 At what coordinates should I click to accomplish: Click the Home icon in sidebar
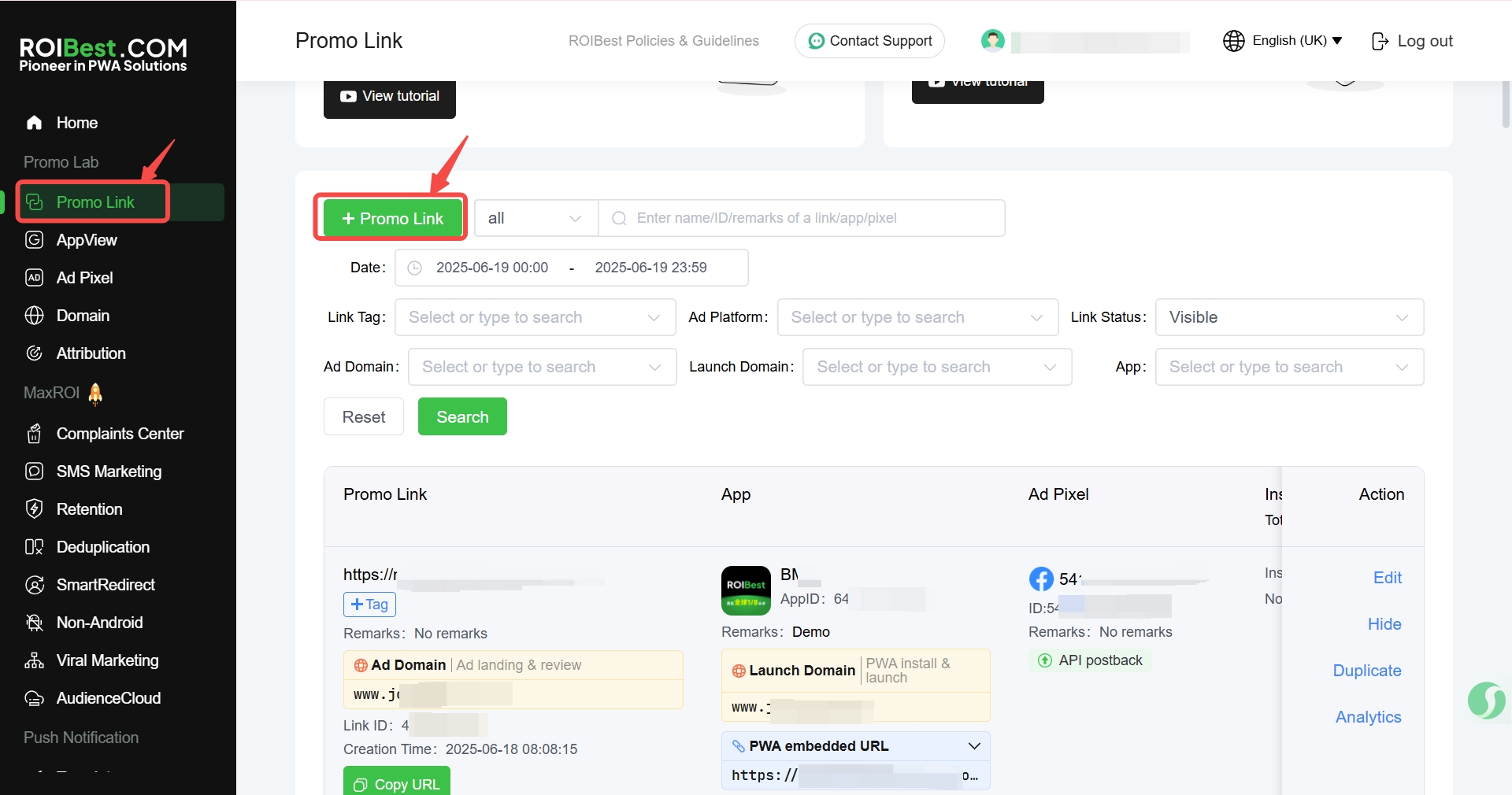pyautogui.click(x=34, y=123)
